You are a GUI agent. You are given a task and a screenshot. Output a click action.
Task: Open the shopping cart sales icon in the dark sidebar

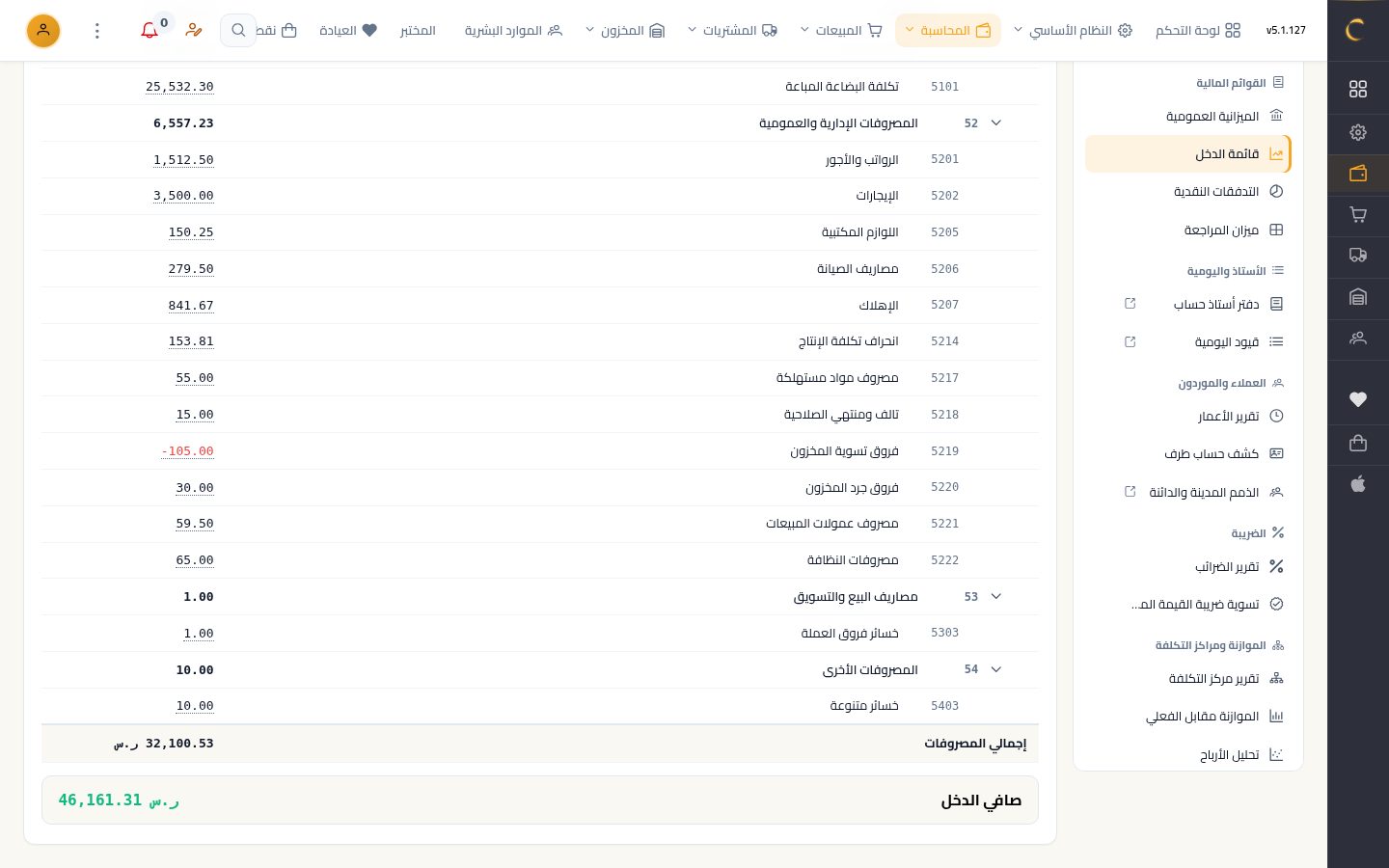point(1358,215)
